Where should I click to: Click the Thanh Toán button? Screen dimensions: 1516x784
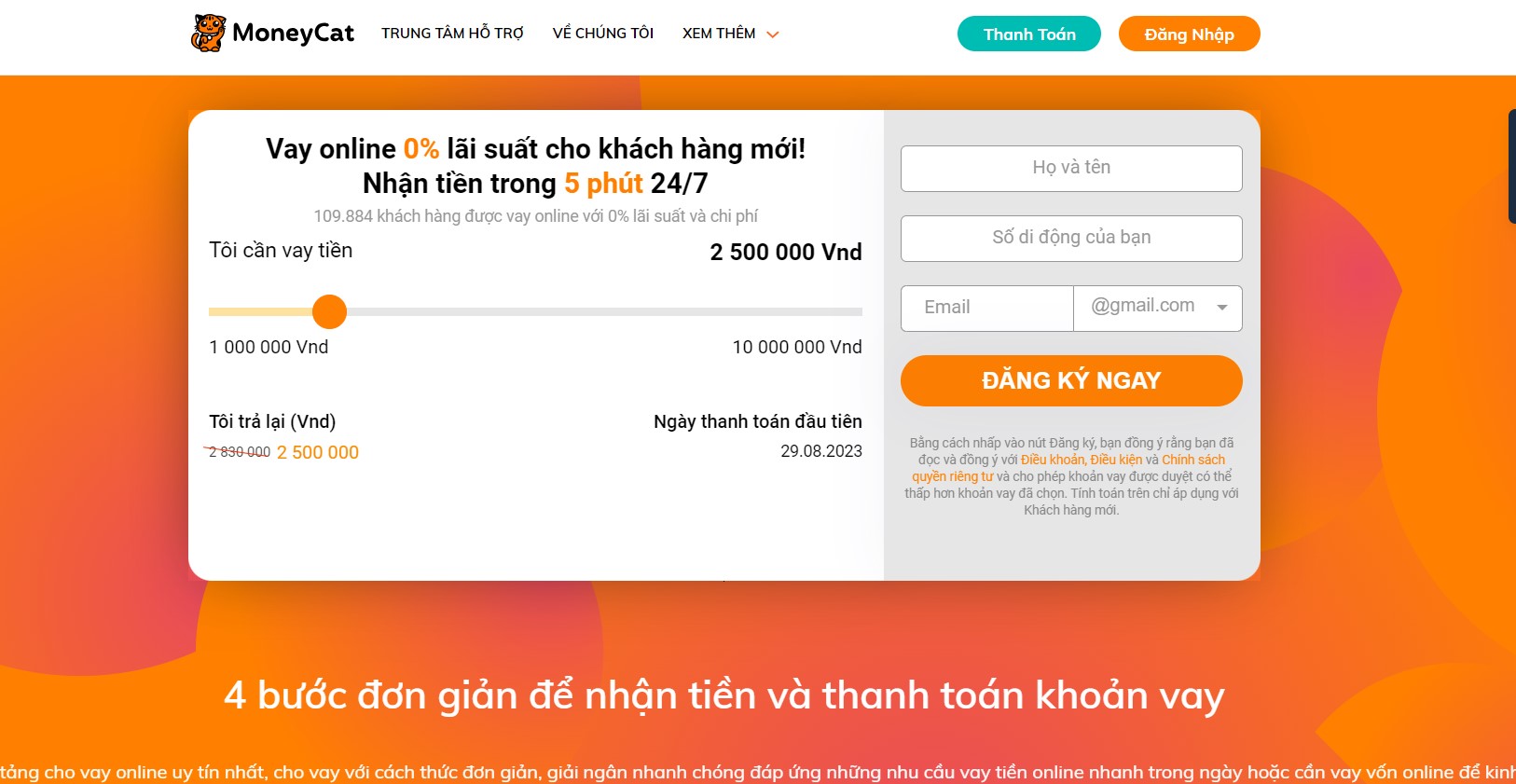pos(1029,34)
